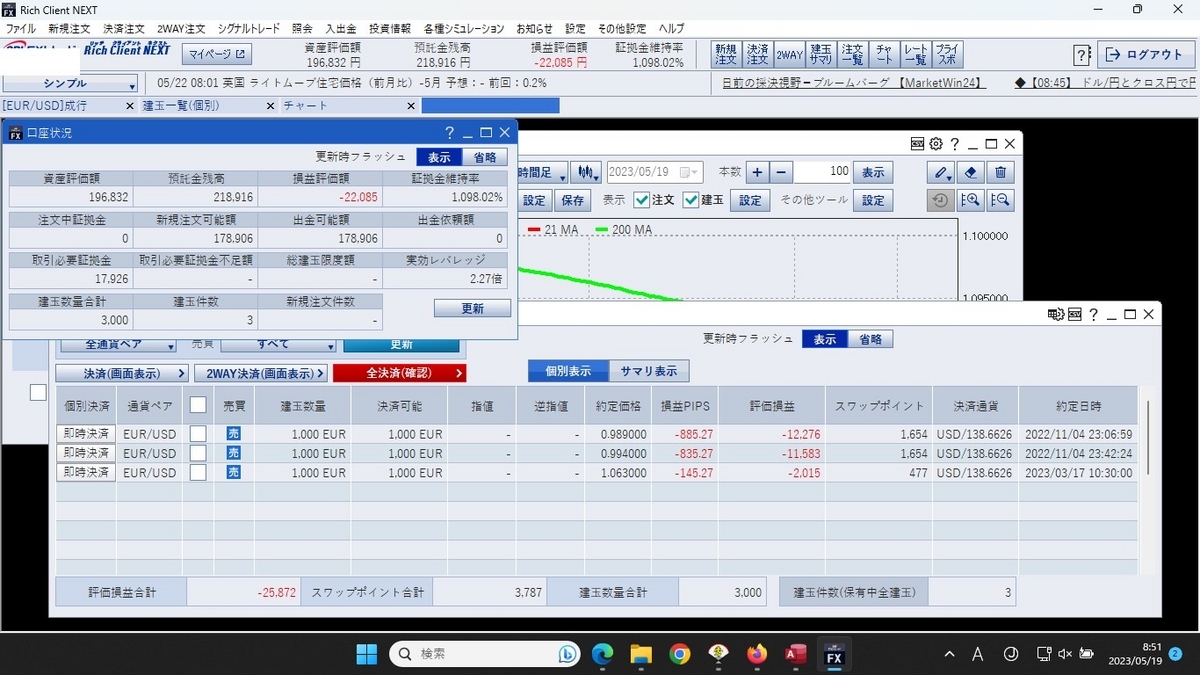Expand 決済(画面表示) arrow button

click(122, 373)
